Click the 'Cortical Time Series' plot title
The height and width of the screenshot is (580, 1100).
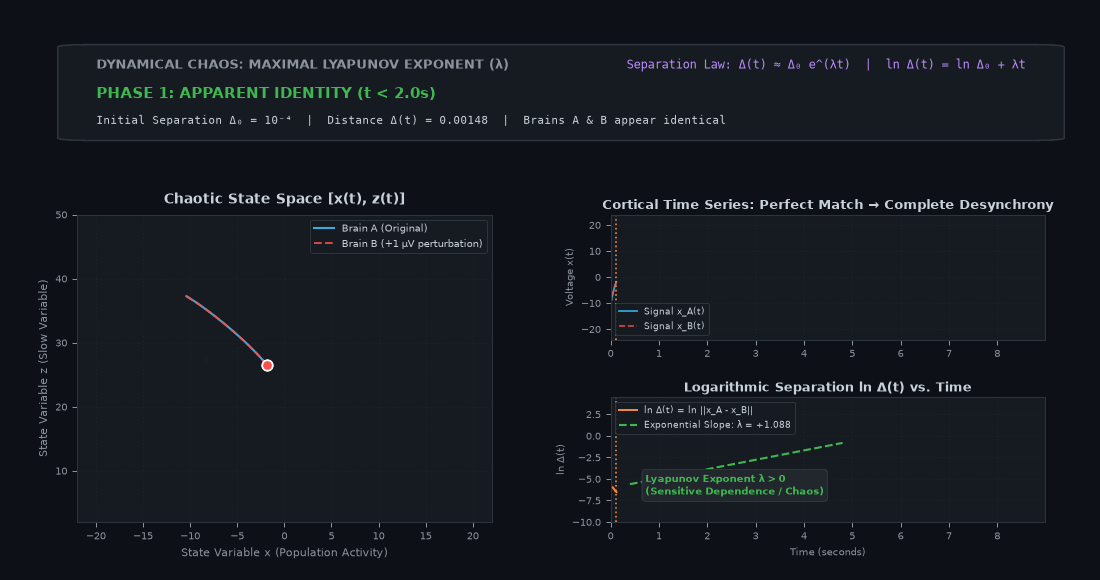828,205
